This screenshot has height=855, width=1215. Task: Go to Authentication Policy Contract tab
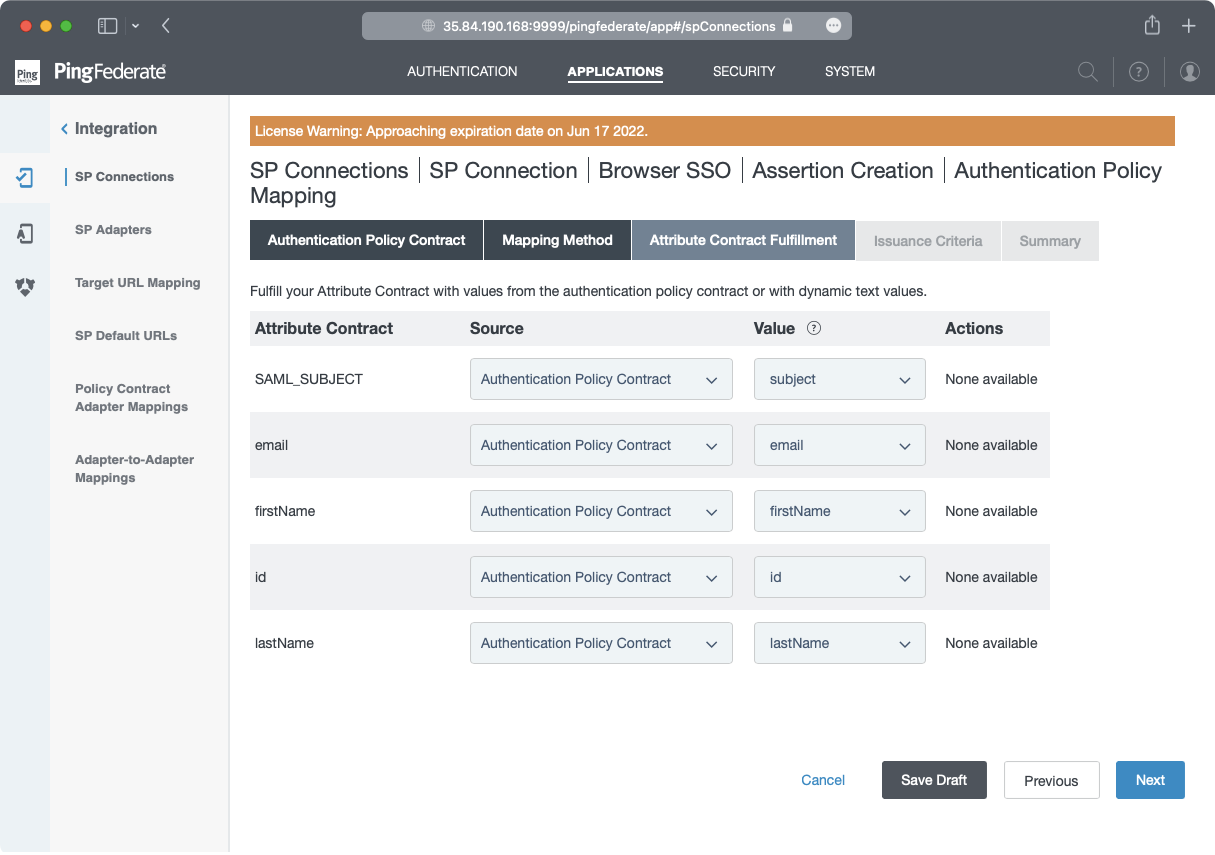[366, 241]
